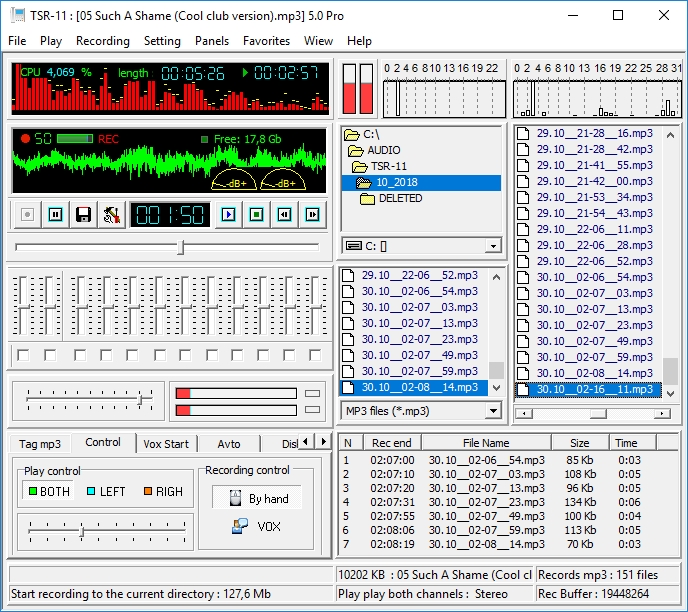
Task: Select the TSR-11 folder in the tree
Action: 380,166
